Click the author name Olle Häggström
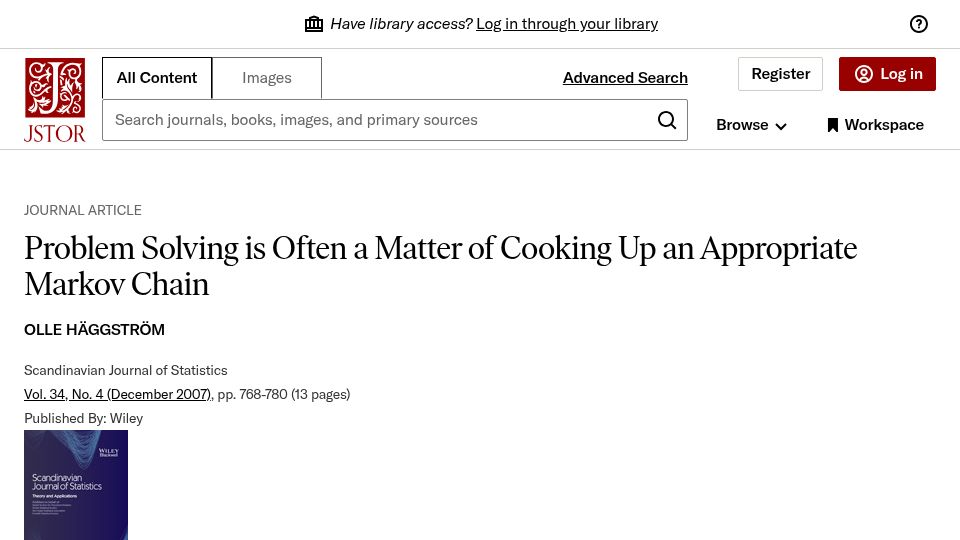Screen dimensions: 960x540 [94, 329]
